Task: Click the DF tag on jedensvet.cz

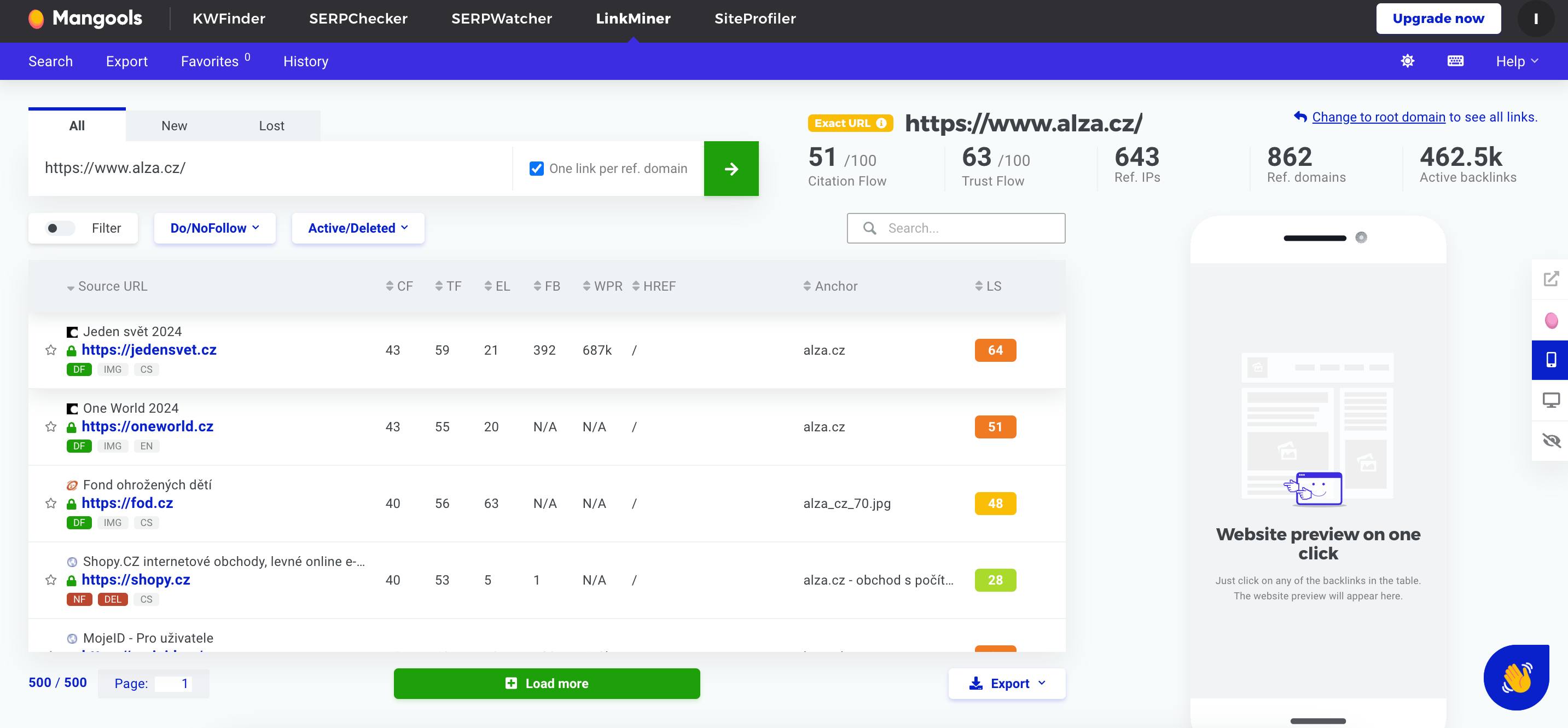Action: [79, 370]
